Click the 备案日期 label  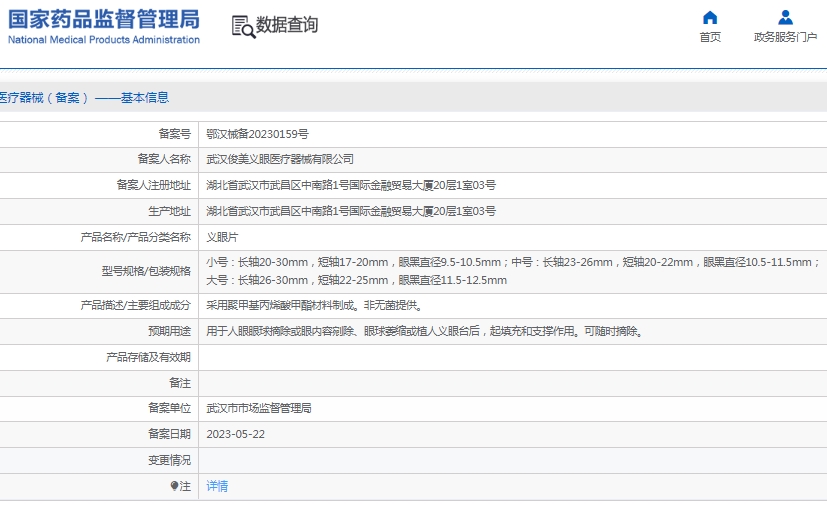click(169, 434)
